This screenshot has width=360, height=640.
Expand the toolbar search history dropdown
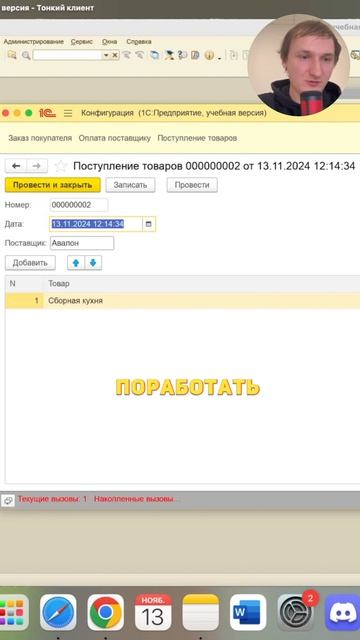[x=106, y=55]
